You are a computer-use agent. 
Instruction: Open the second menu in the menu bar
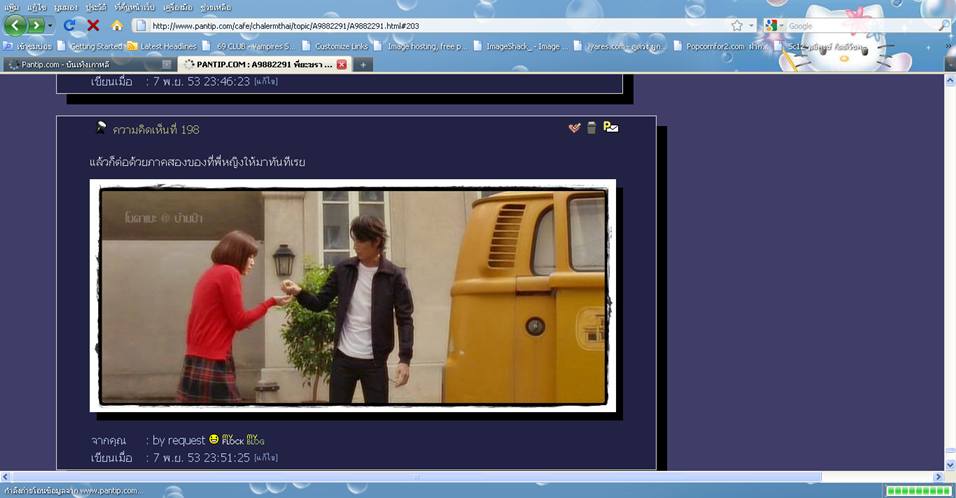(37, 7)
